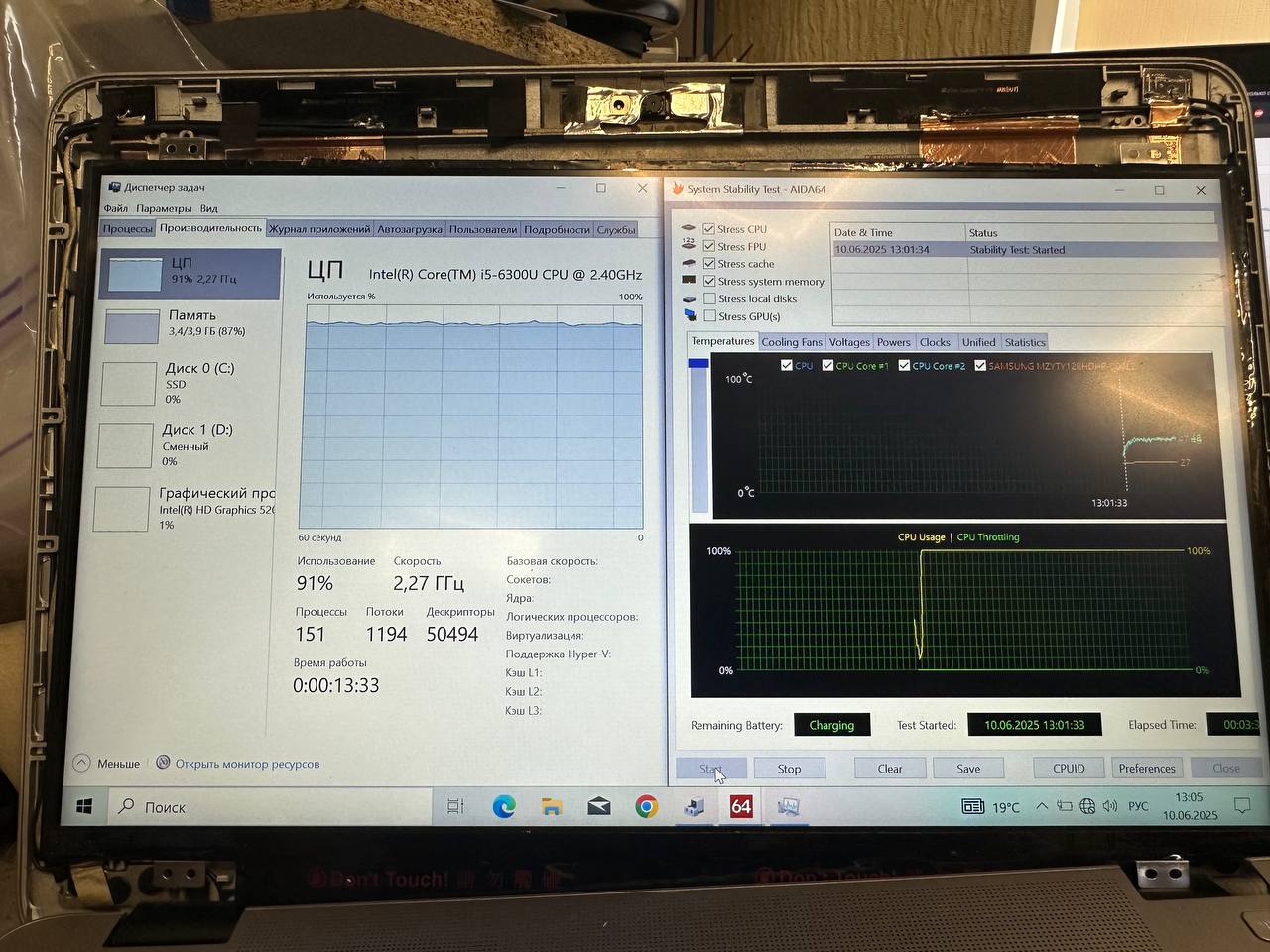
Task: Expand hidden system tray icons chevron
Action: tap(1041, 806)
